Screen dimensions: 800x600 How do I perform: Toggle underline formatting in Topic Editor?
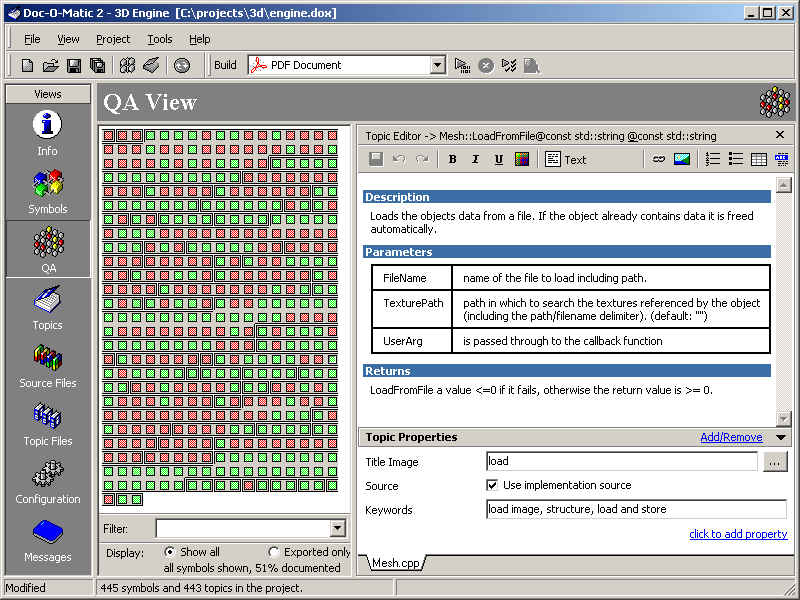[x=498, y=159]
